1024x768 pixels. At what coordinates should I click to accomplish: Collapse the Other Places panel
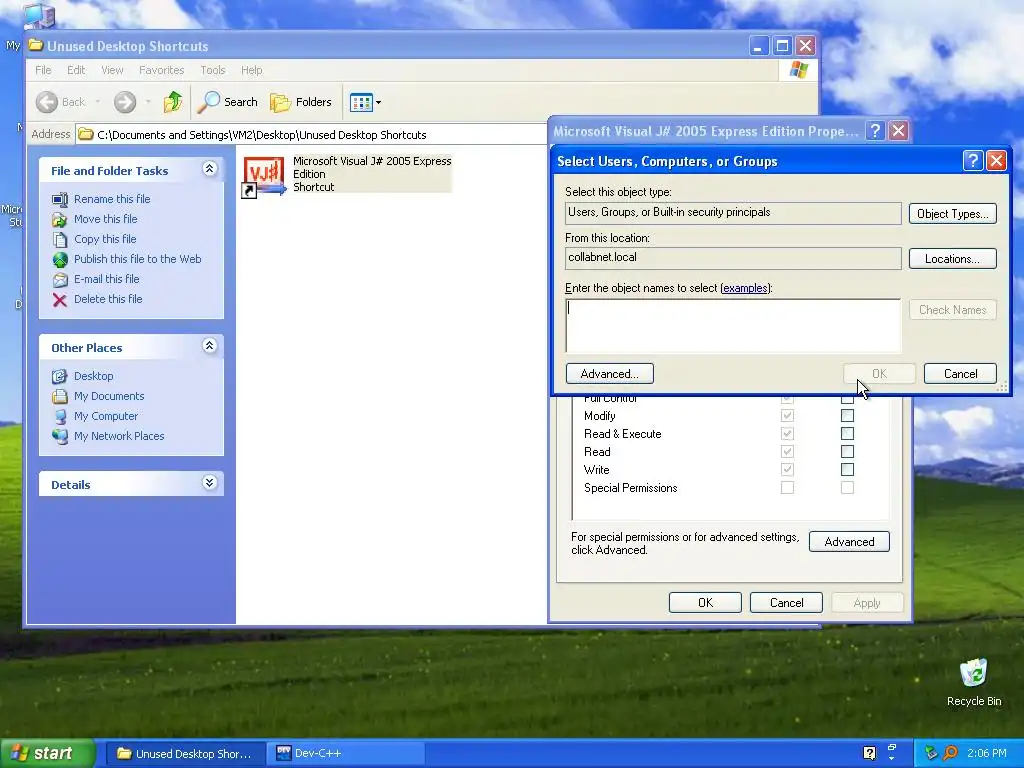click(209, 346)
